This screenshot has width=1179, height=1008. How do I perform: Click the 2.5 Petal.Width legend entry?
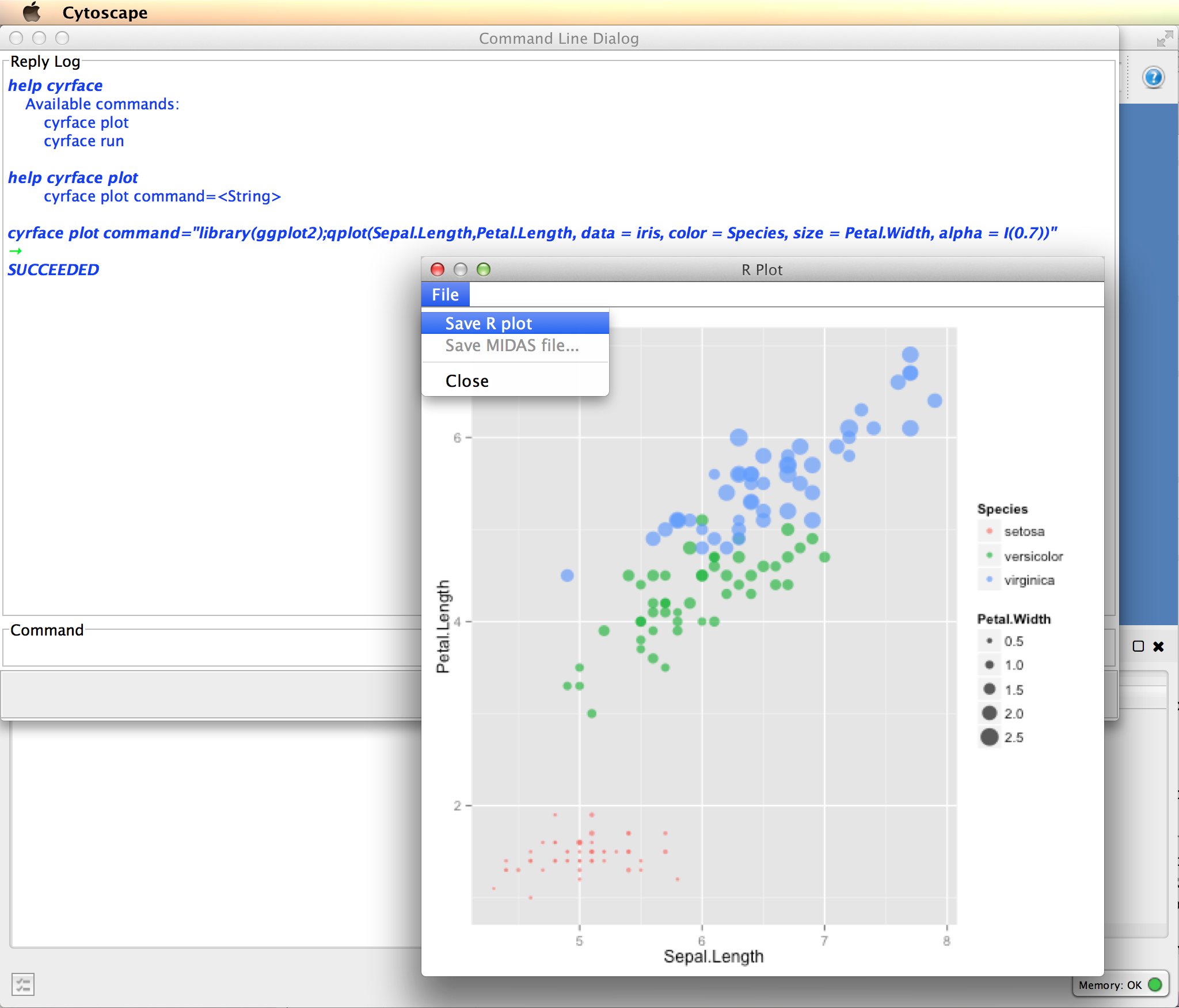click(1002, 737)
